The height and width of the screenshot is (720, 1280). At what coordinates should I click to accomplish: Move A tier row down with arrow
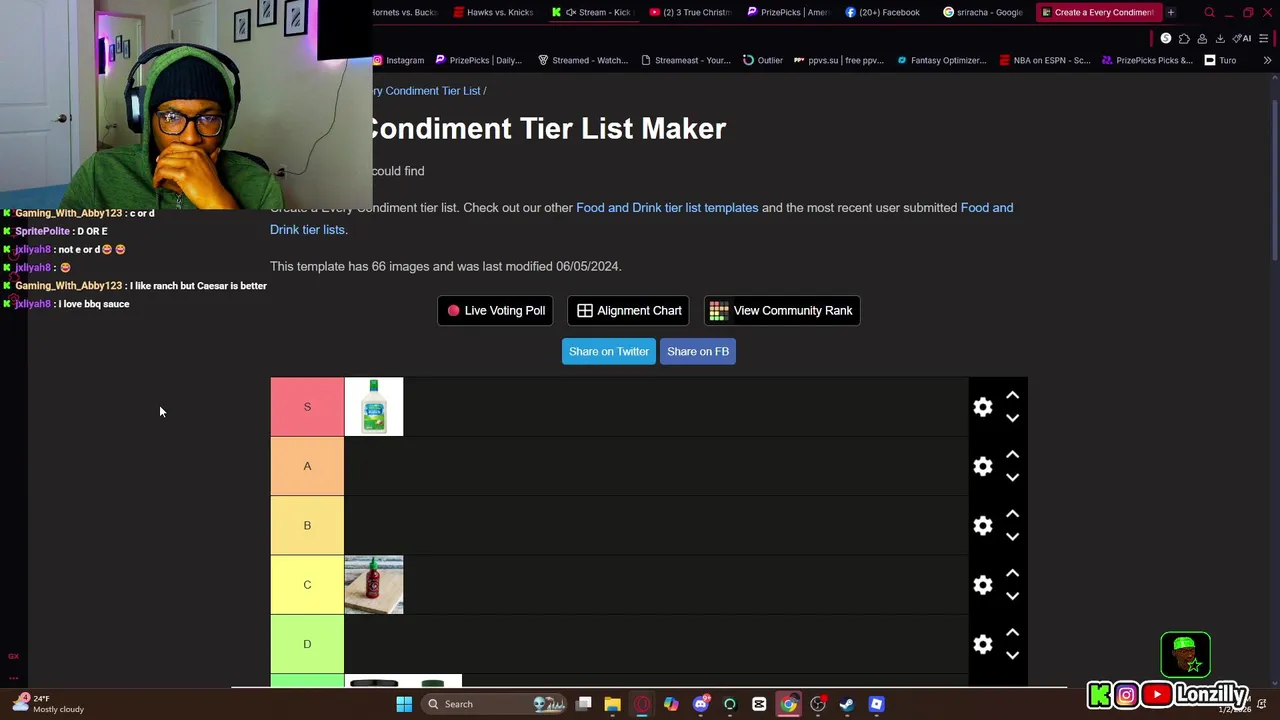pyautogui.click(x=1012, y=477)
